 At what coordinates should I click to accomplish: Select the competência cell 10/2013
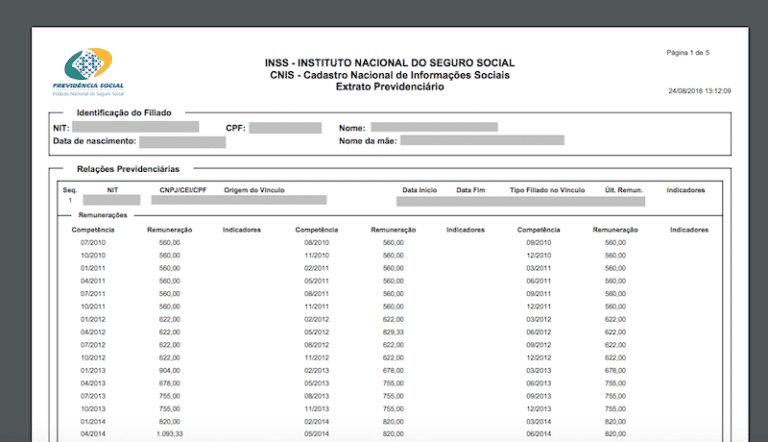[93, 409]
